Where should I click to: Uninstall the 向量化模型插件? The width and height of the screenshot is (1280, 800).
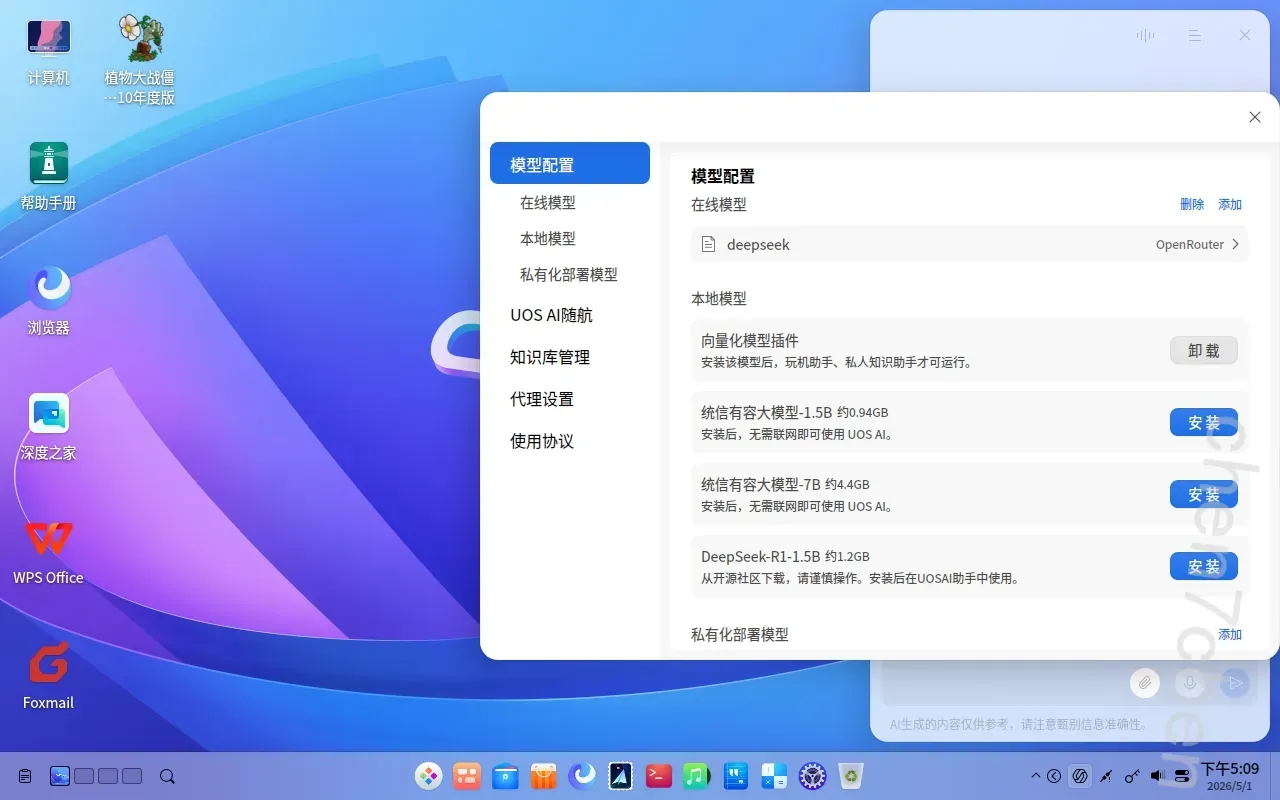[x=1204, y=350]
